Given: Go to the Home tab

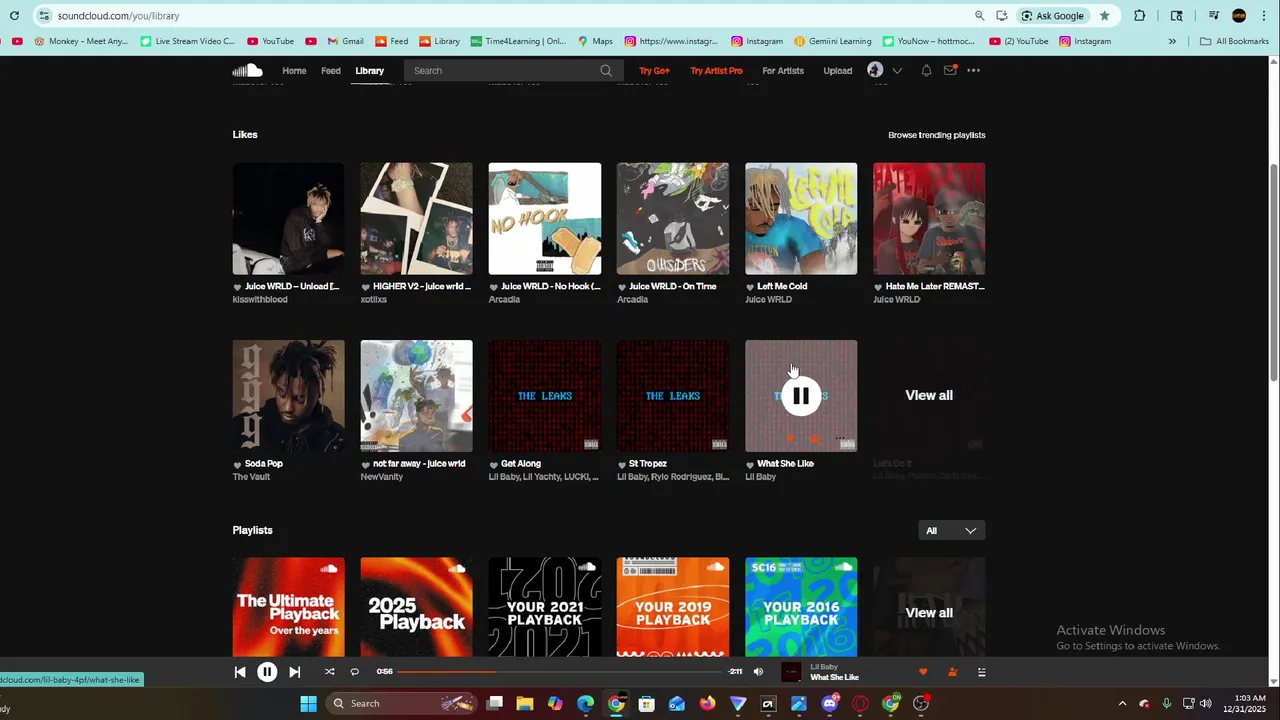Looking at the screenshot, I should click(294, 71).
